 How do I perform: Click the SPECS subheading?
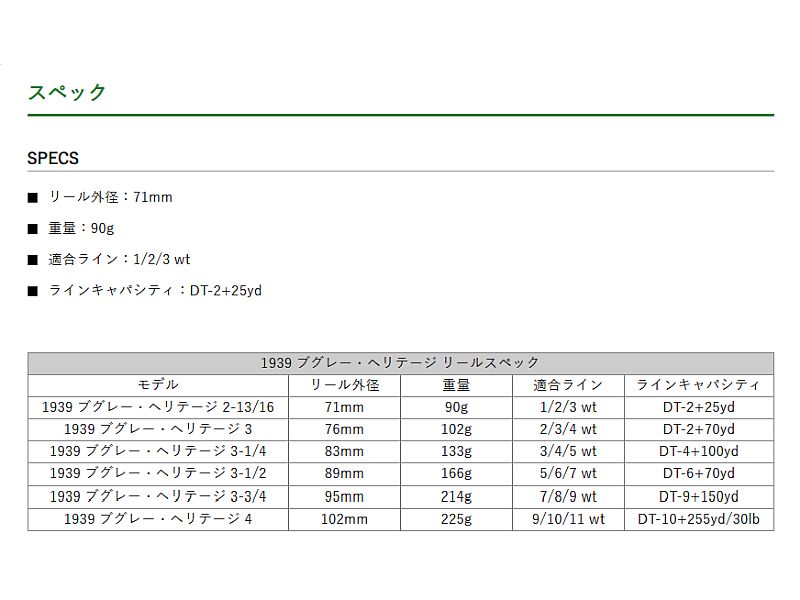tap(53, 158)
